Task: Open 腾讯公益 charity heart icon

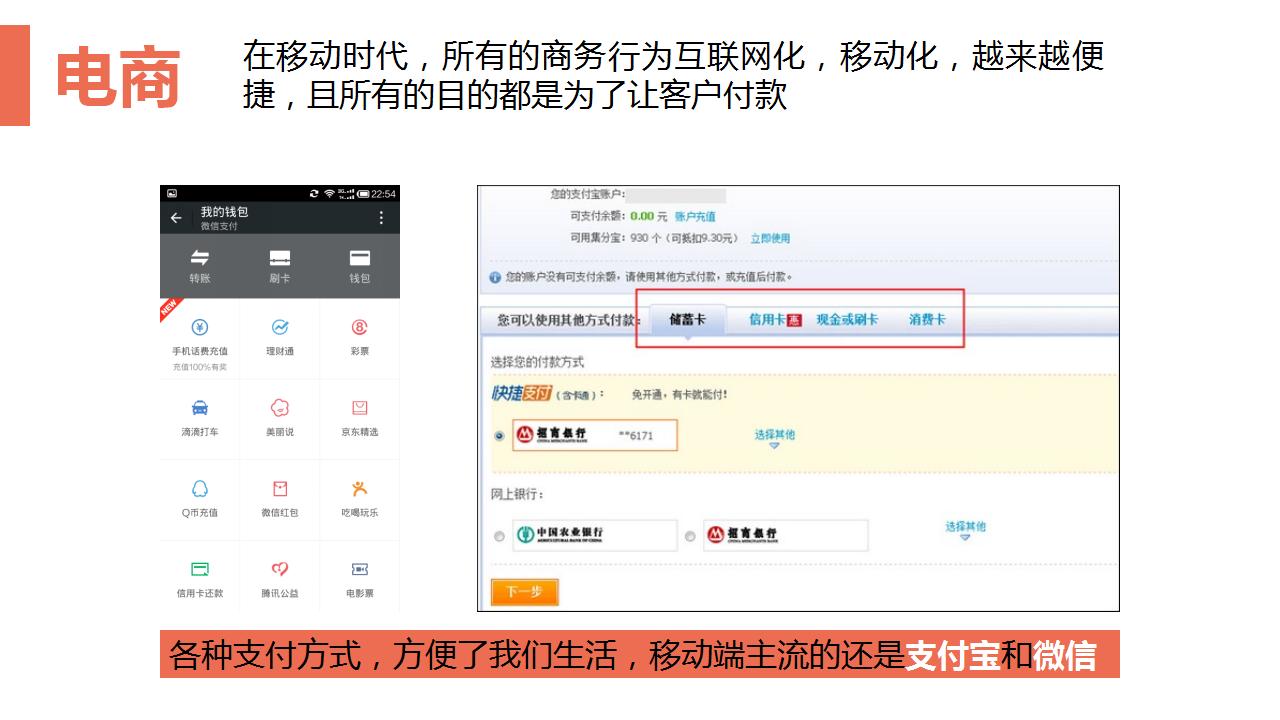Action: pos(280,569)
